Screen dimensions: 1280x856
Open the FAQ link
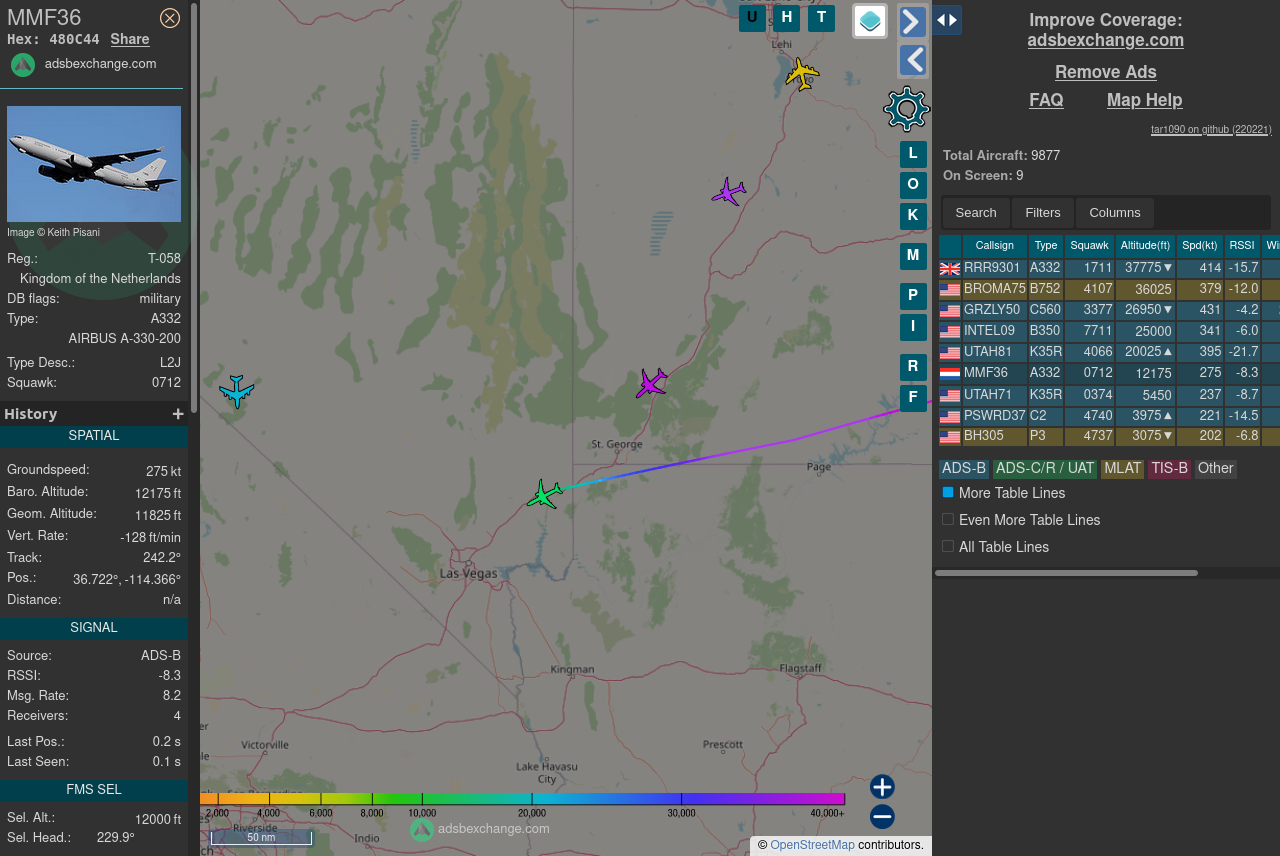click(1046, 100)
